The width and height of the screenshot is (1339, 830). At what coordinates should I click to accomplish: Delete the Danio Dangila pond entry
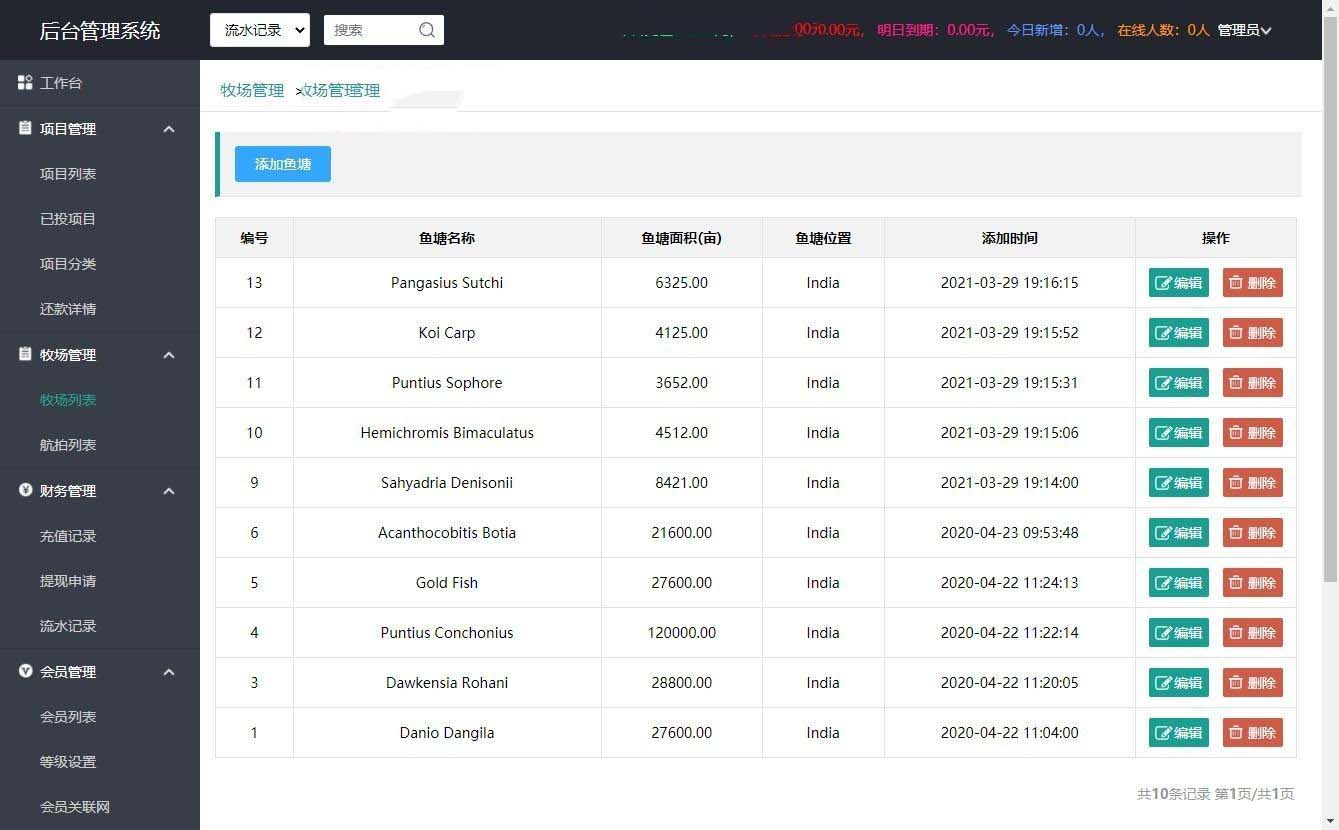(x=1252, y=733)
